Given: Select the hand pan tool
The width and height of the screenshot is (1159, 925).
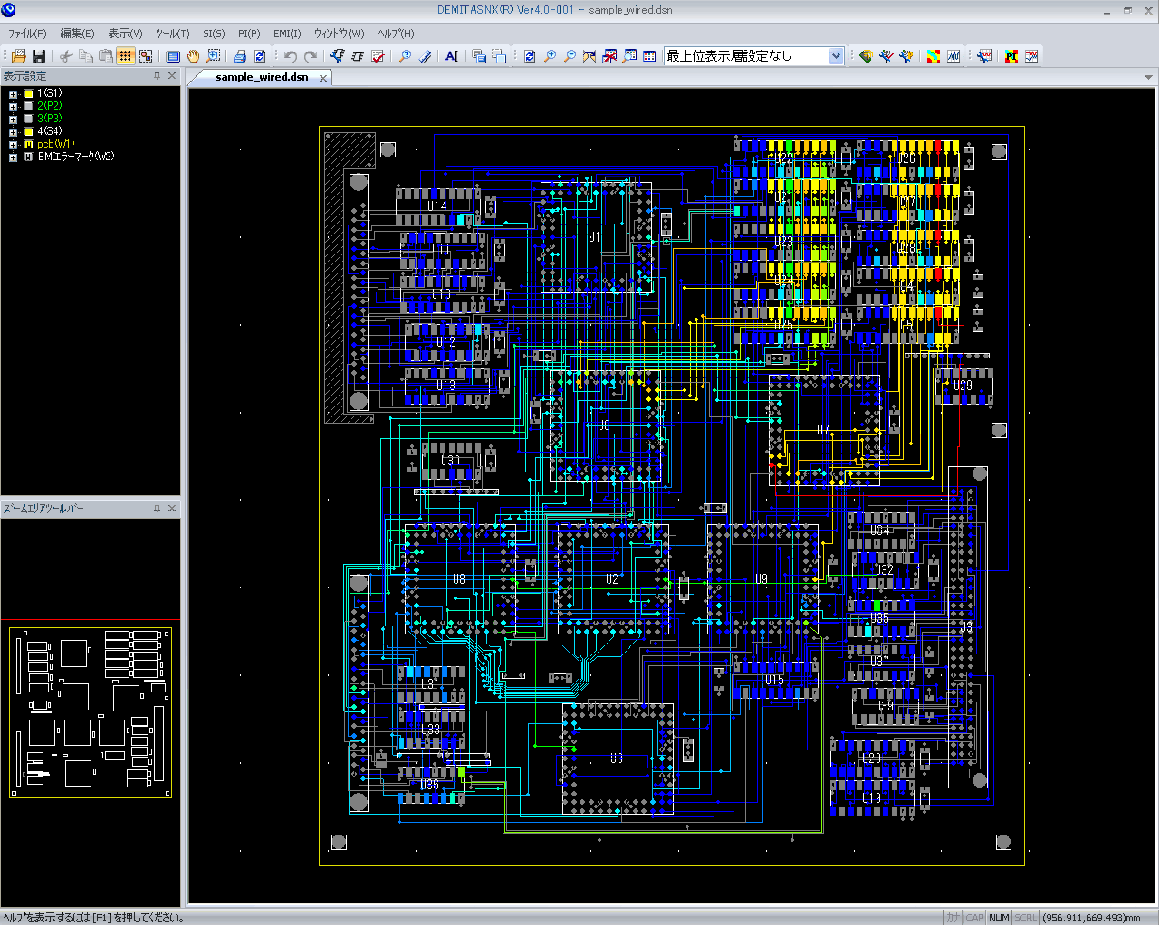Looking at the screenshot, I should point(193,56).
